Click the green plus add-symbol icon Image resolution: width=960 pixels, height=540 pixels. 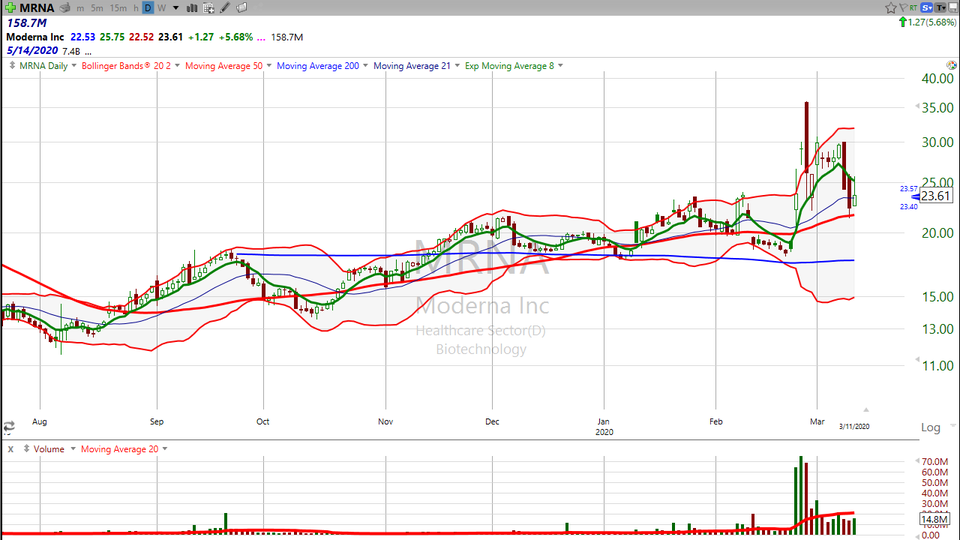pyautogui.click(x=10, y=8)
